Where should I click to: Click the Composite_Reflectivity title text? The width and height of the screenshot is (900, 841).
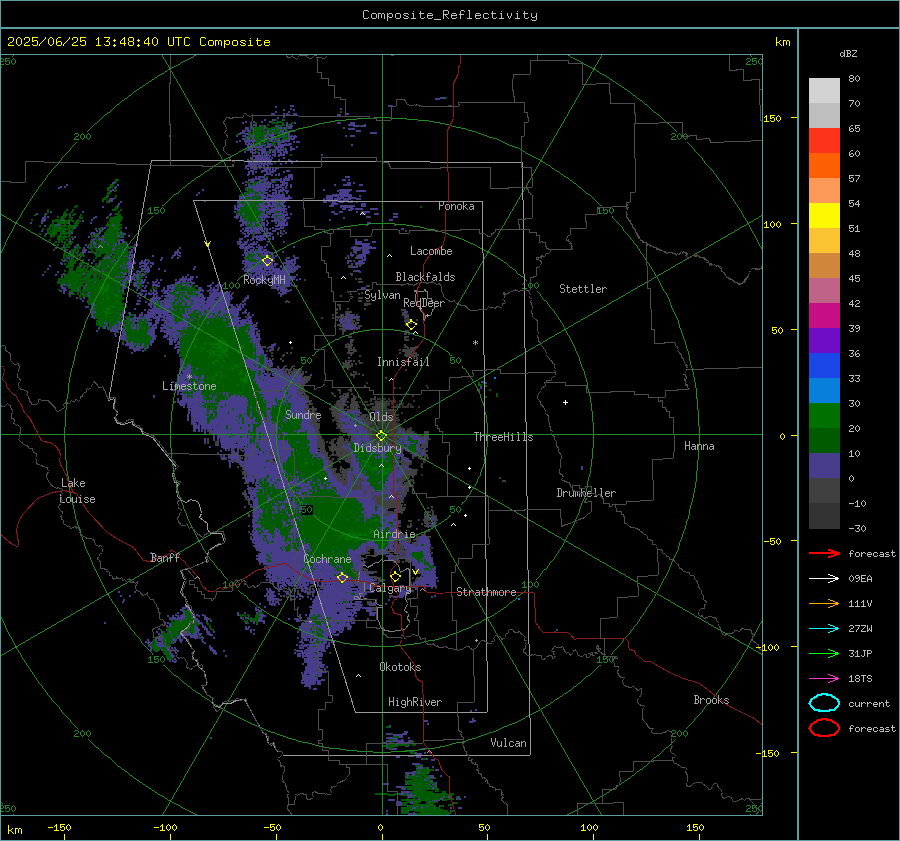click(450, 15)
